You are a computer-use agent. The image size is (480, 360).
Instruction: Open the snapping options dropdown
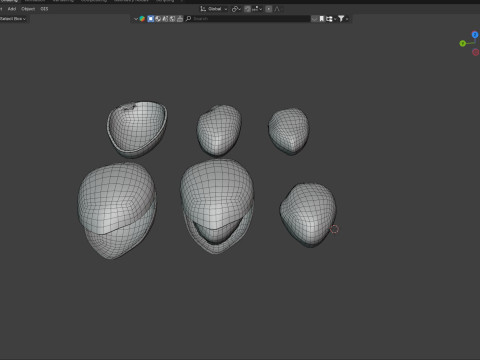pyautogui.click(x=257, y=9)
